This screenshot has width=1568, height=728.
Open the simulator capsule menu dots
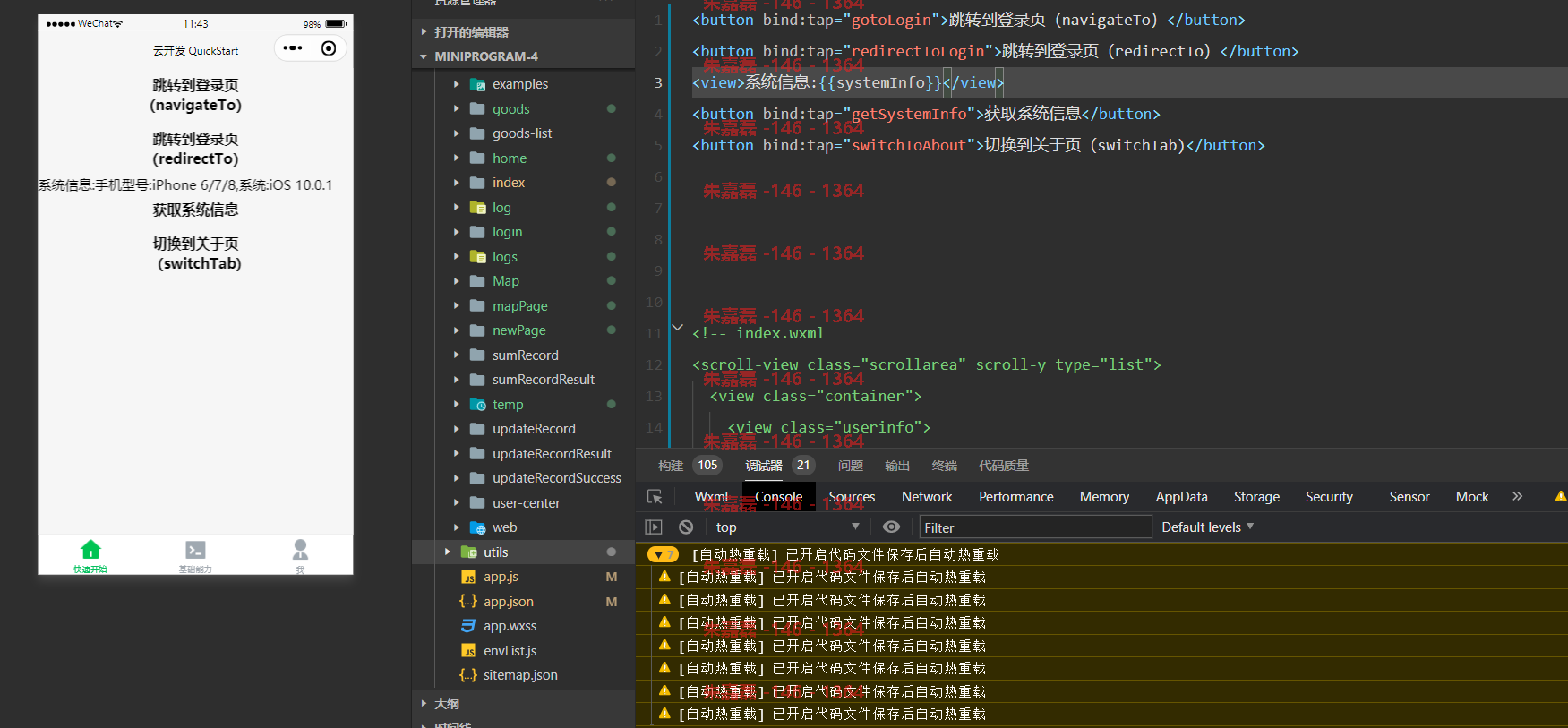click(292, 48)
